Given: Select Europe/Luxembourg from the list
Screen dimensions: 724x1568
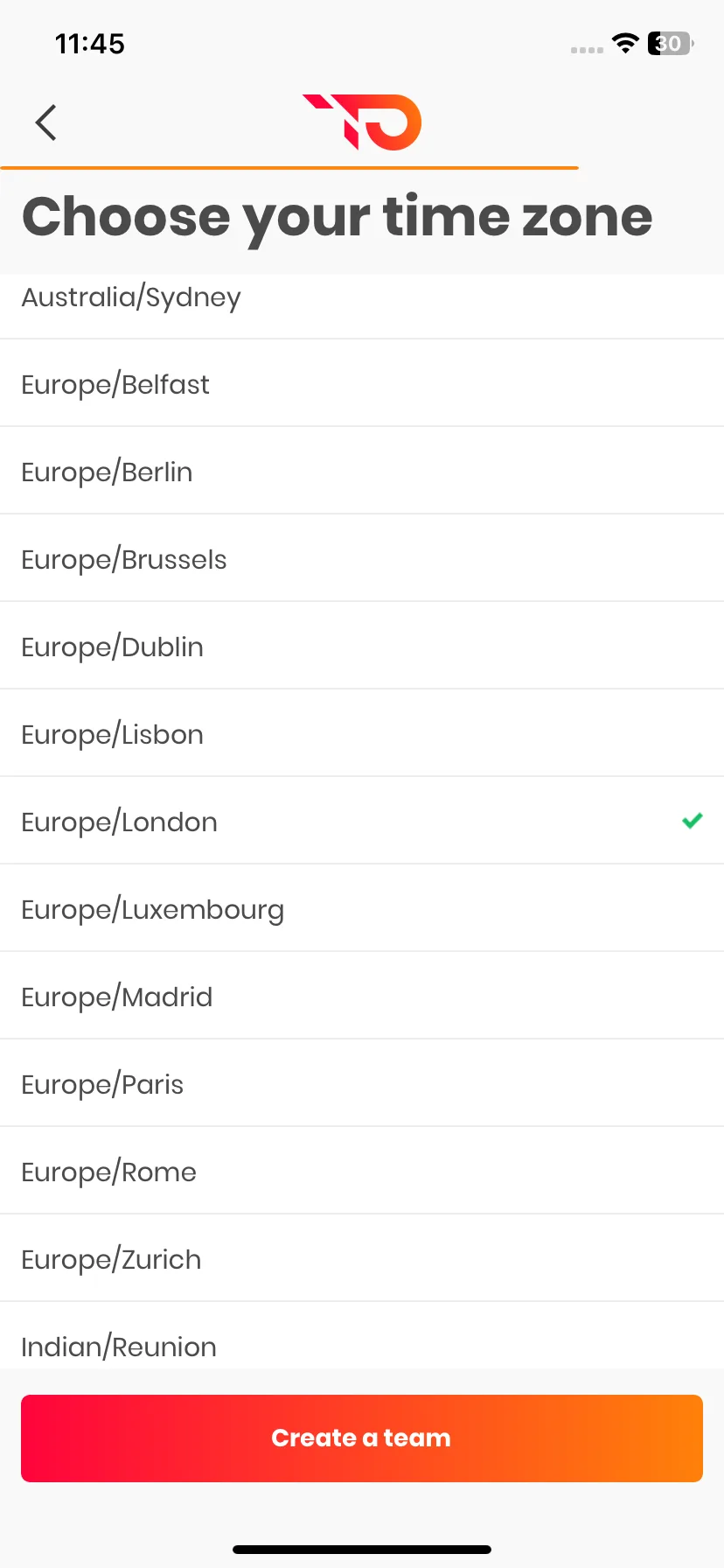Looking at the screenshot, I should tap(362, 908).
